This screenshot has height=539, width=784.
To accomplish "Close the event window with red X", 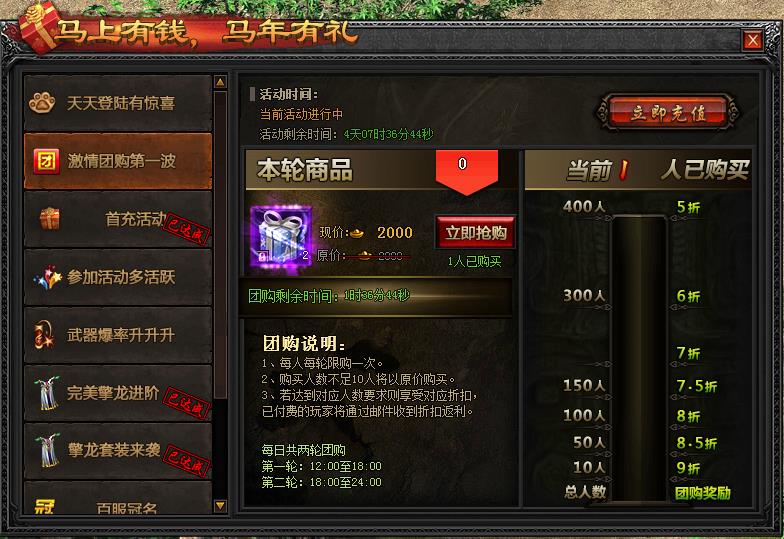I will coord(752,40).
